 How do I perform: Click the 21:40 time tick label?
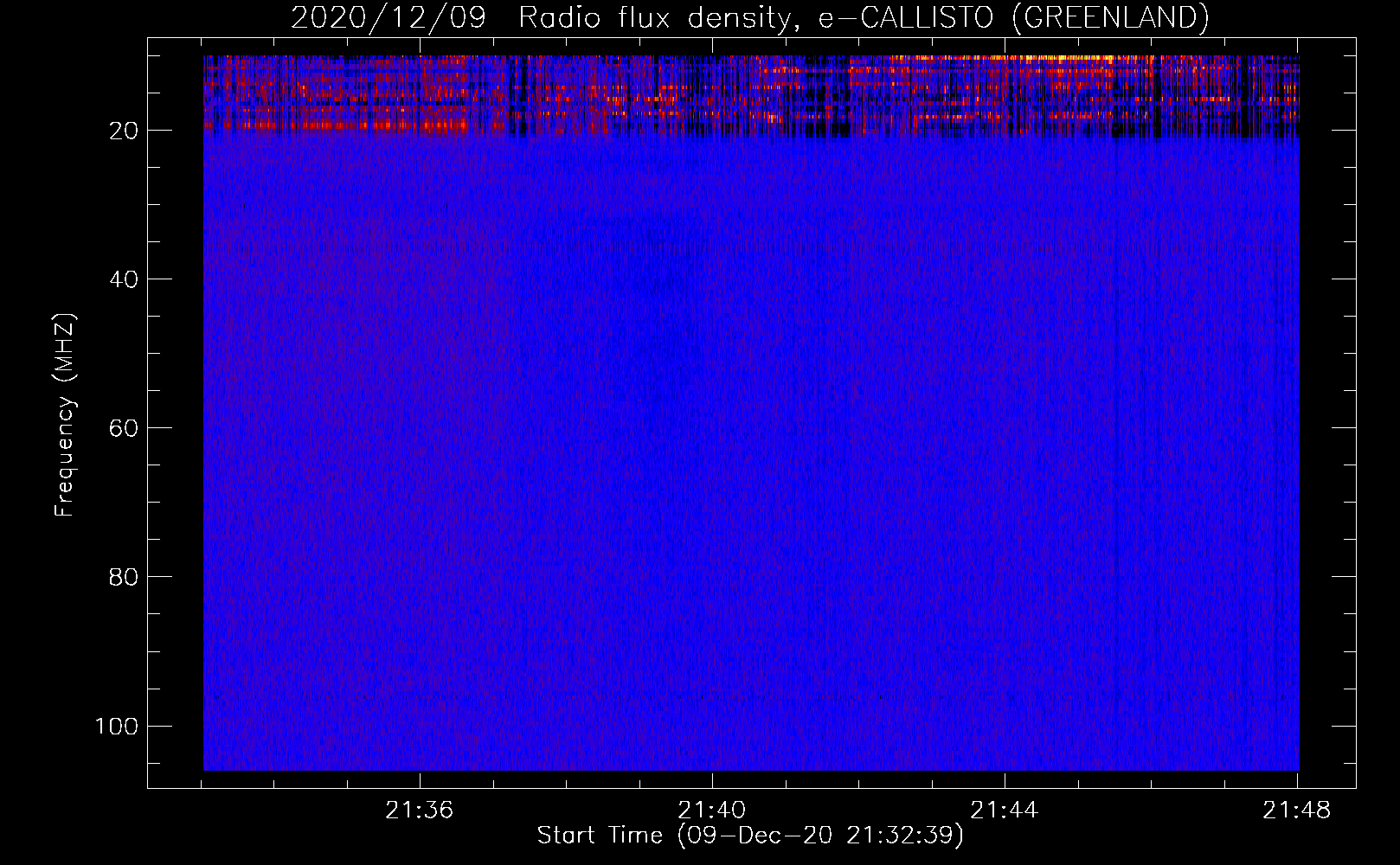tap(712, 811)
